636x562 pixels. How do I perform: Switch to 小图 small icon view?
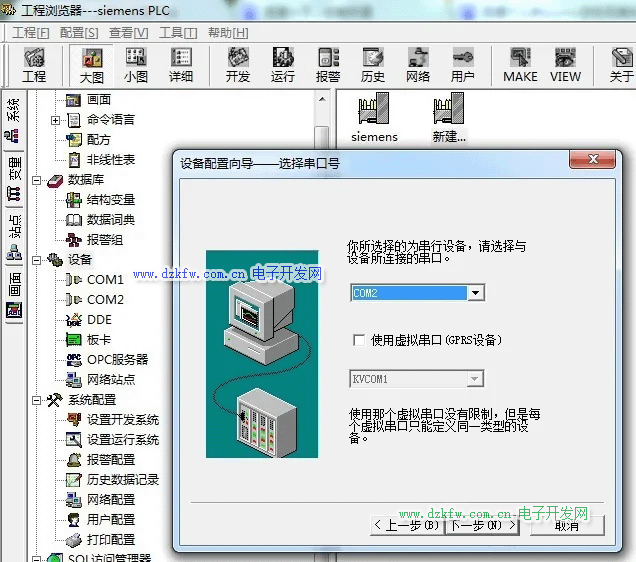click(x=136, y=65)
